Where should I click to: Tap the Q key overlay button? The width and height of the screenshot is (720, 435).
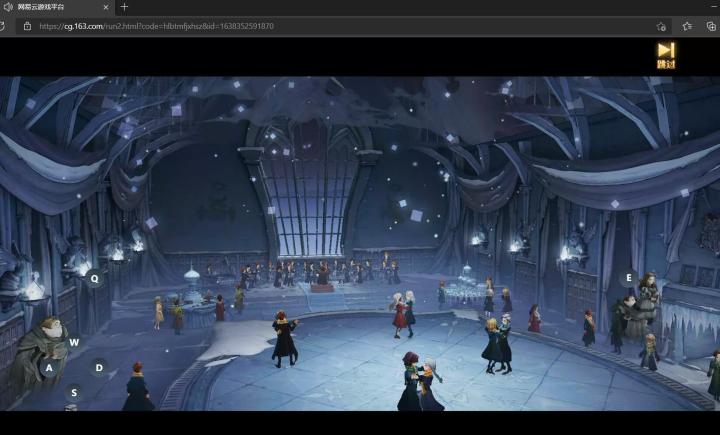pyautogui.click(x=94, y=278)
